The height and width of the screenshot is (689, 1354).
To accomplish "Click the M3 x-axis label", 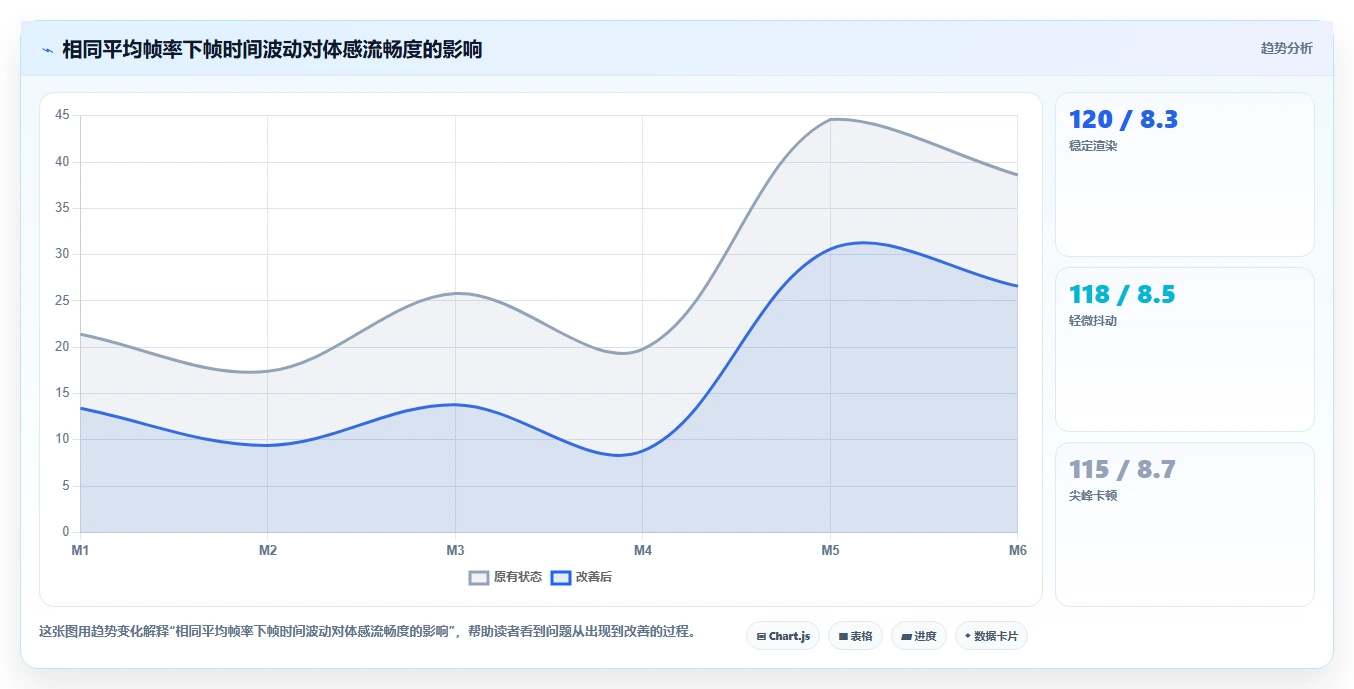I will pyautogui.click(x=455, y=550).
